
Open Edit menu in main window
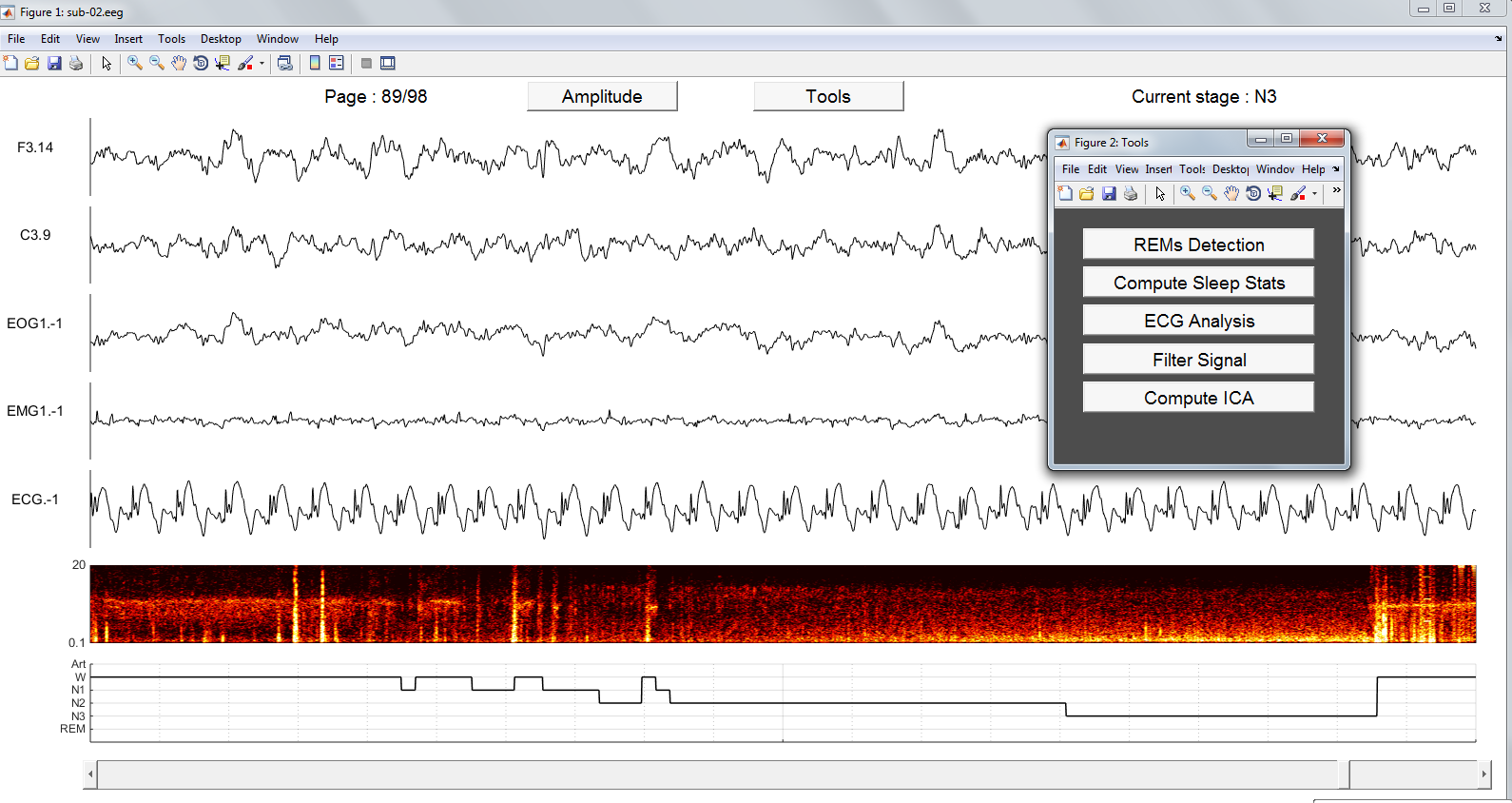(50, 39)
